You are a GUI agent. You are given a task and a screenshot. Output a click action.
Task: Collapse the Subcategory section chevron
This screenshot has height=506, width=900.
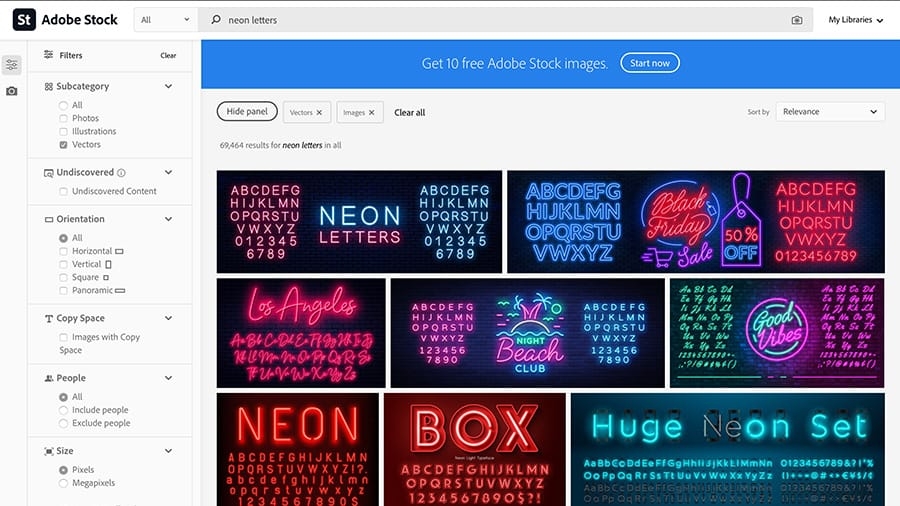click(168, 86)
